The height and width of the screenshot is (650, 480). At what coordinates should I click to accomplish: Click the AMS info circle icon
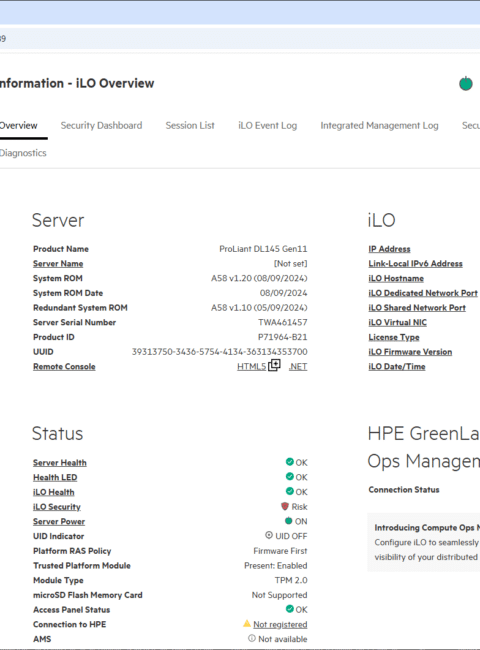tap(252, 638)
